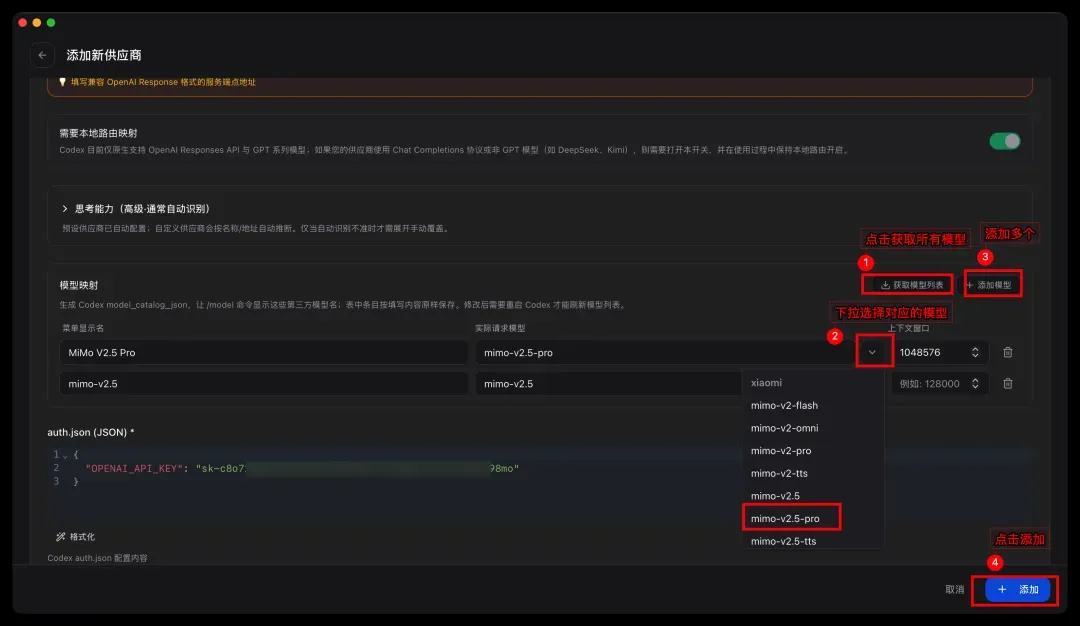Delete the MiMo V2.5 Pro mapping row
Viewport: 1080px width, 626px height.
pyautogui.click(x=1008, y=352)
